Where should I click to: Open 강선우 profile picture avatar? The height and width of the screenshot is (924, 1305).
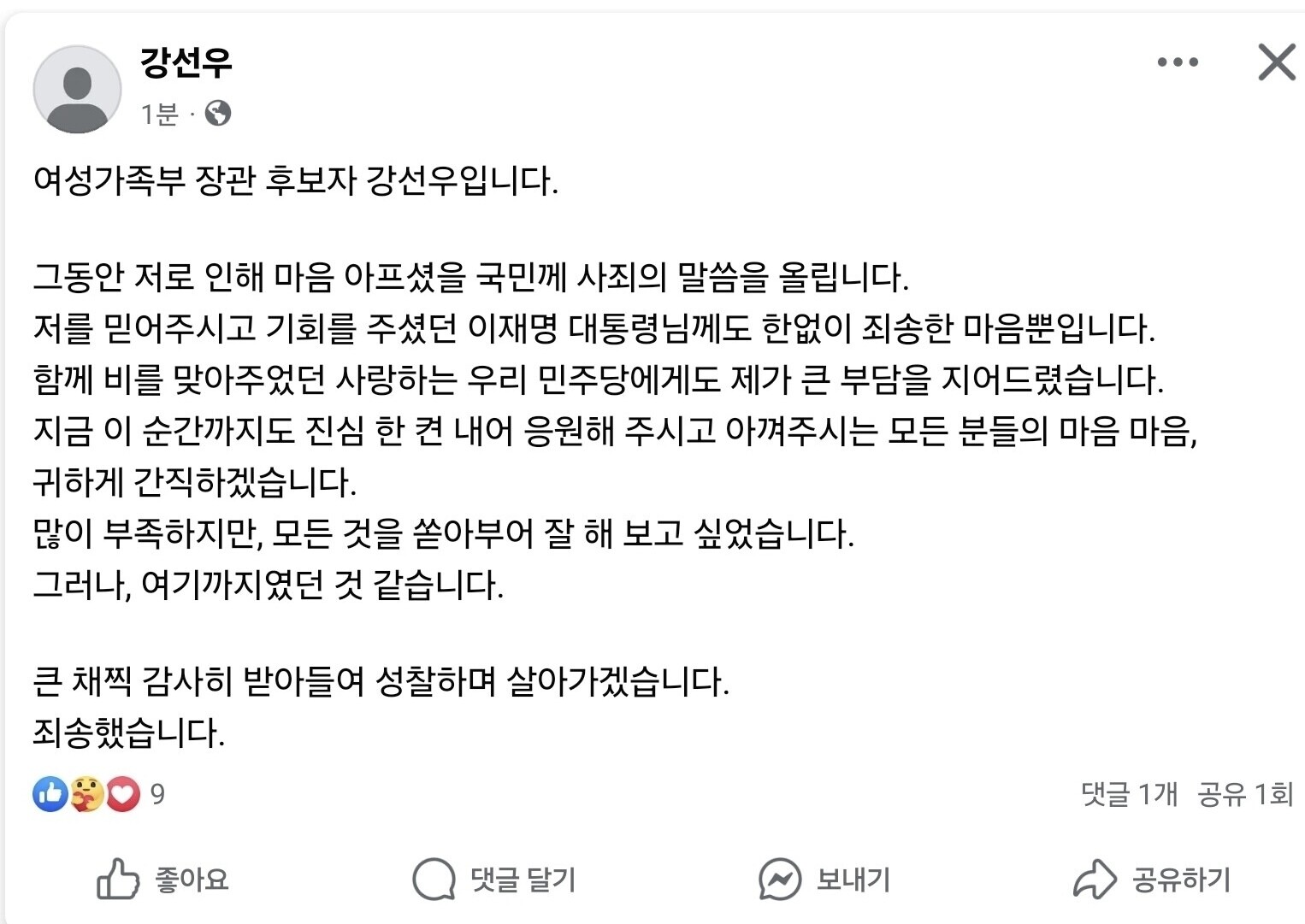pos(77,90)
